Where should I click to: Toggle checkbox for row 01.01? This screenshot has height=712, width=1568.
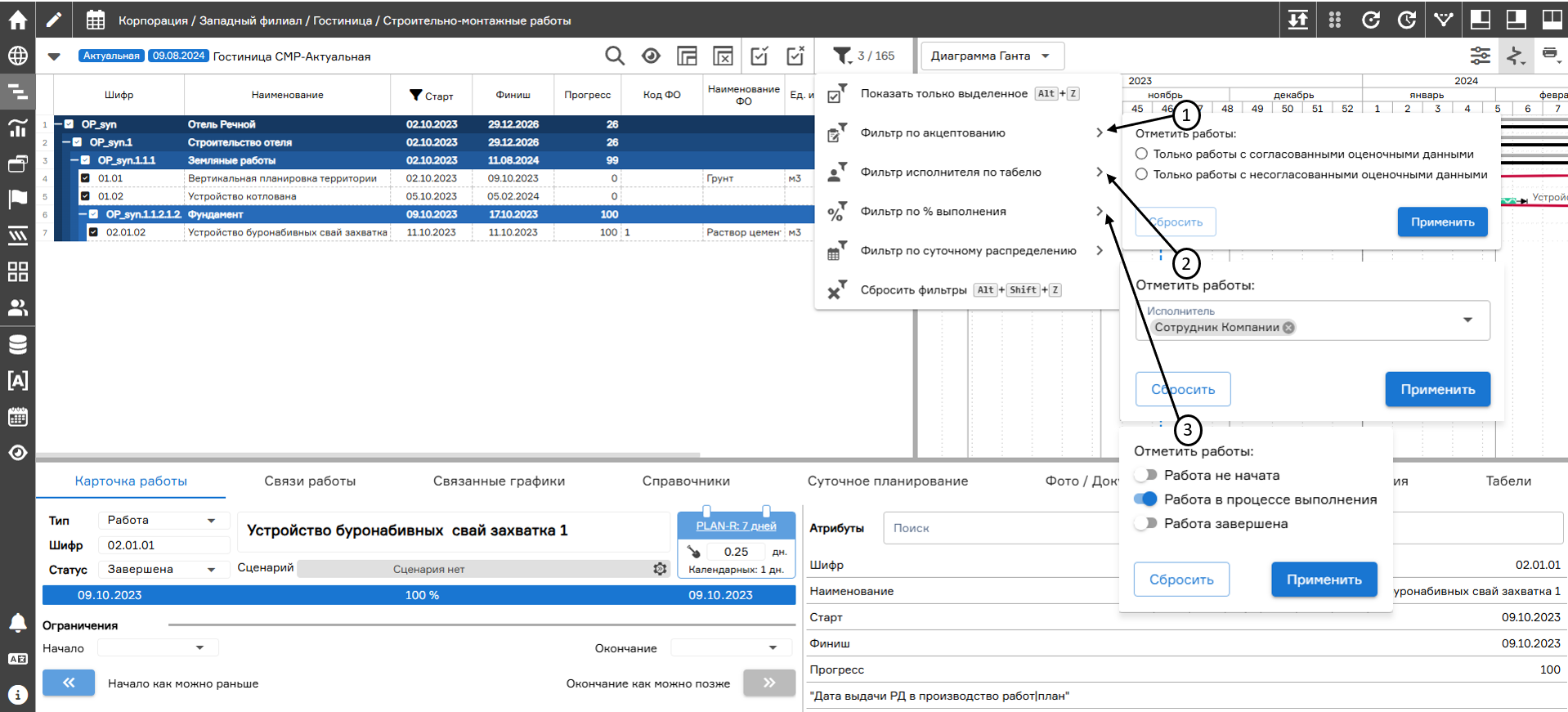coord(85,178)
